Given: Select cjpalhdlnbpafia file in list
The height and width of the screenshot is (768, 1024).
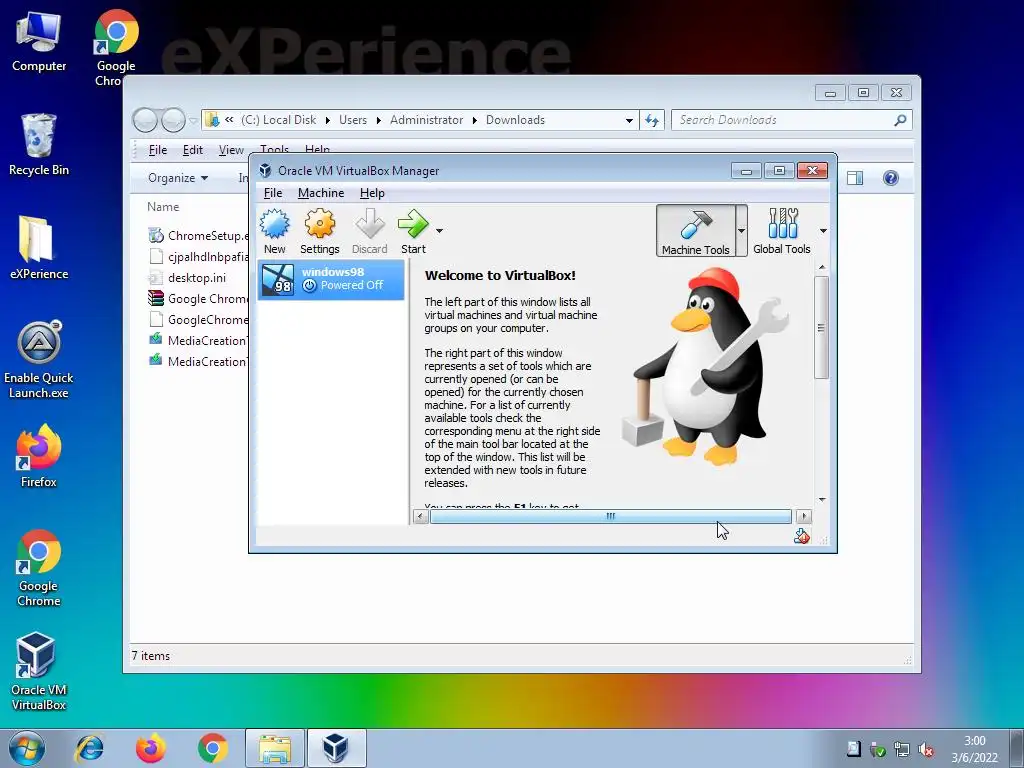Looking at the screenshot, I should pos(199,257).
